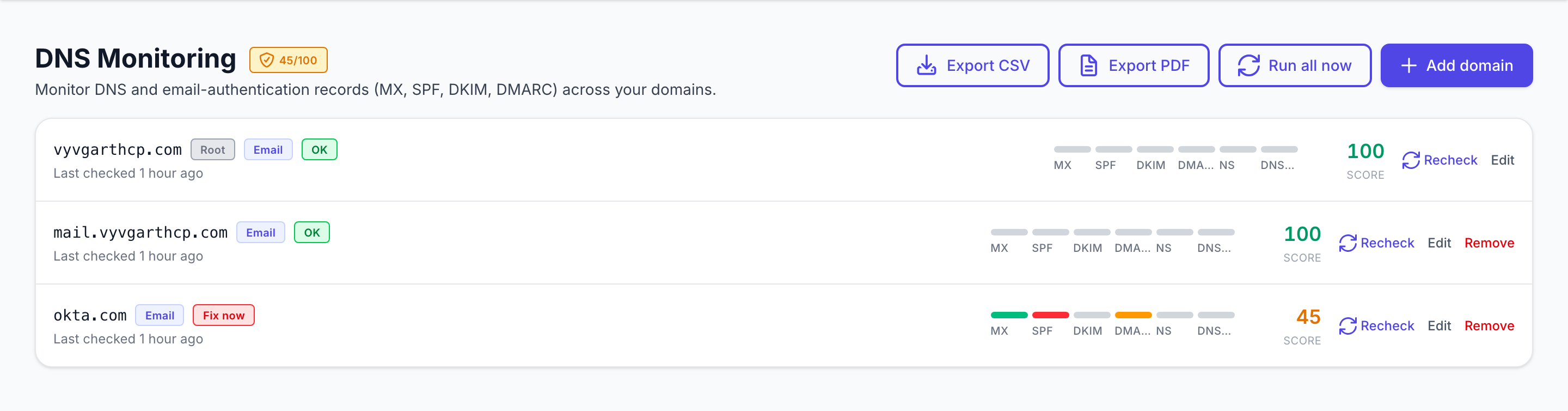Click the green MX status bar for okta.com
Screen dimensions: 1568x411
[x=1009, y=315]
